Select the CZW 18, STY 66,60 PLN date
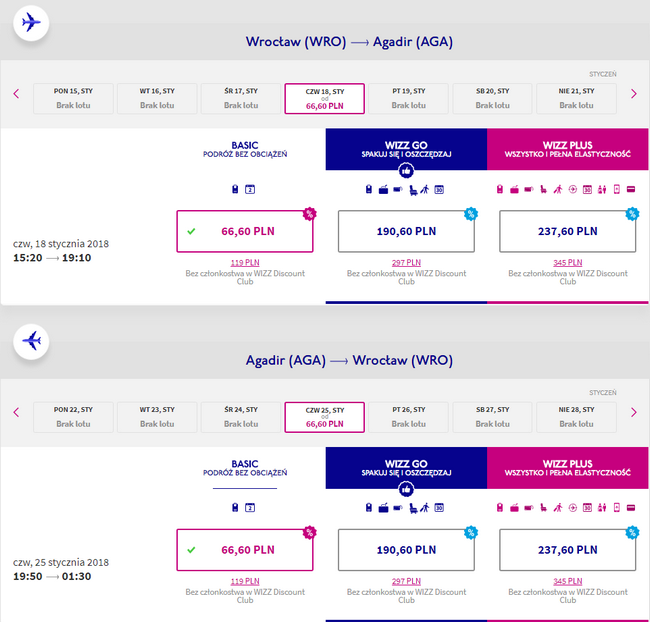 (325, 99)
